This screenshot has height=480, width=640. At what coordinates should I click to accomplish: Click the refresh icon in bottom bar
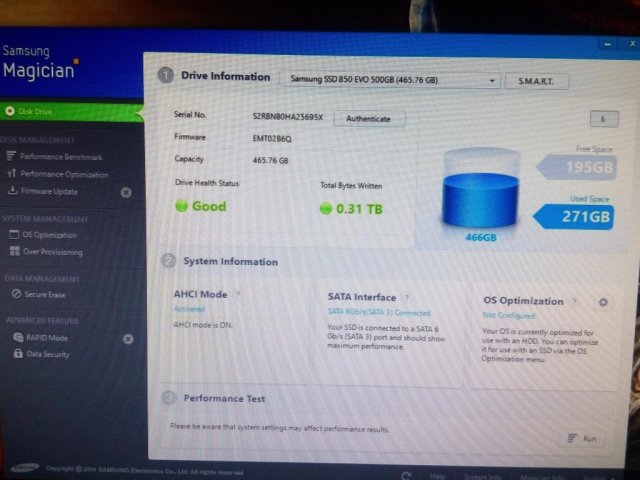pos(406,475)
